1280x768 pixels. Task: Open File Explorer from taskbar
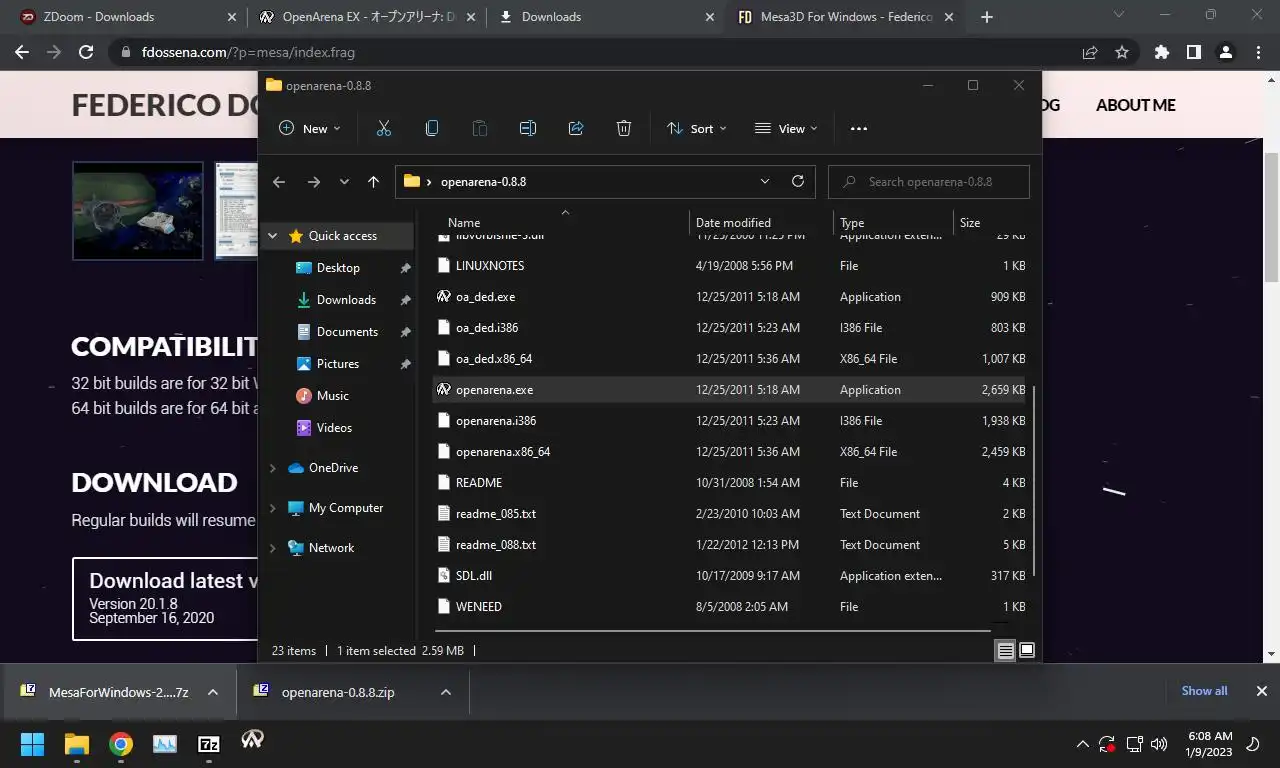[x=77, y=744]
